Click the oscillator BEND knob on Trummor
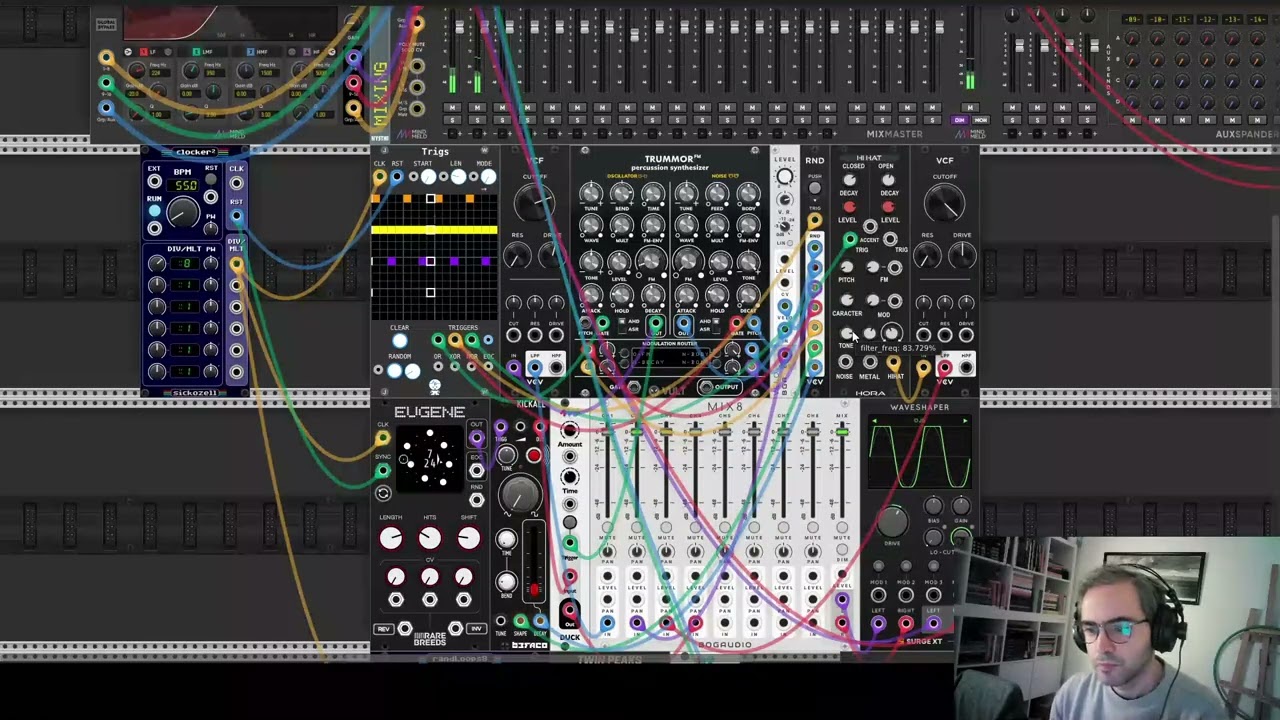This screenshot has height=720, width=1280. pos(621,194)
